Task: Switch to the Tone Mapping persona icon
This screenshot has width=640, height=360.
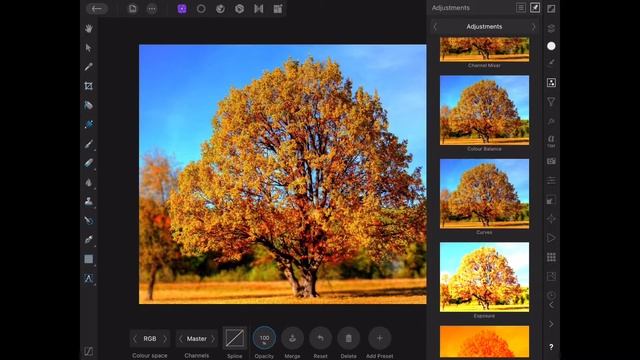Action: 259,9
